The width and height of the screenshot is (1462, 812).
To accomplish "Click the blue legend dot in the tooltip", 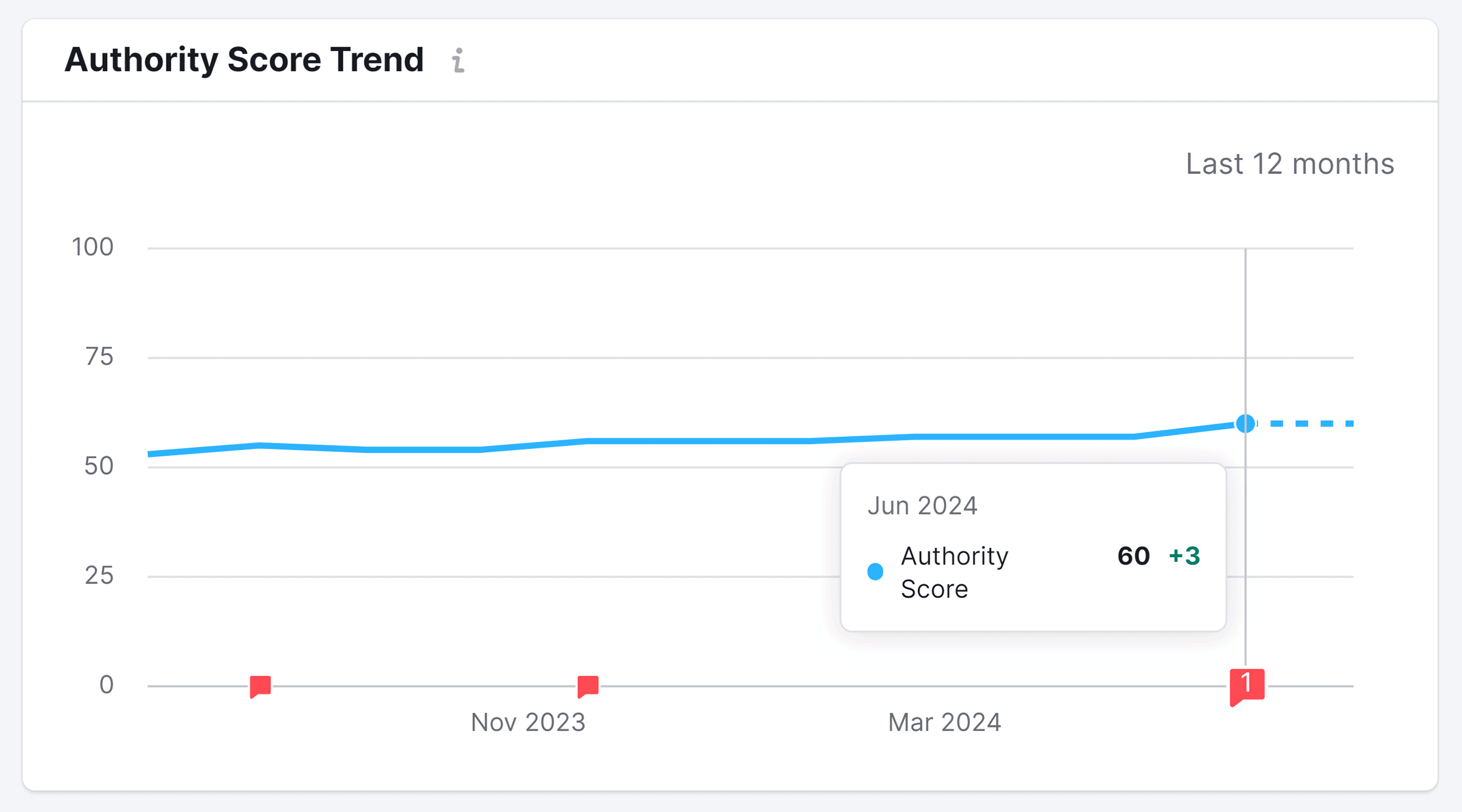I will (875, 572).
